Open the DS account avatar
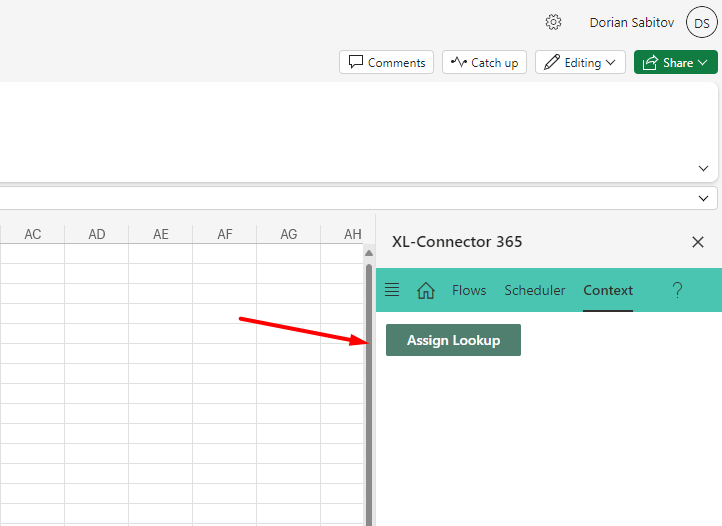Image resolution: width=722 pixels, height=526 pixels. click(x=701, y=22)
